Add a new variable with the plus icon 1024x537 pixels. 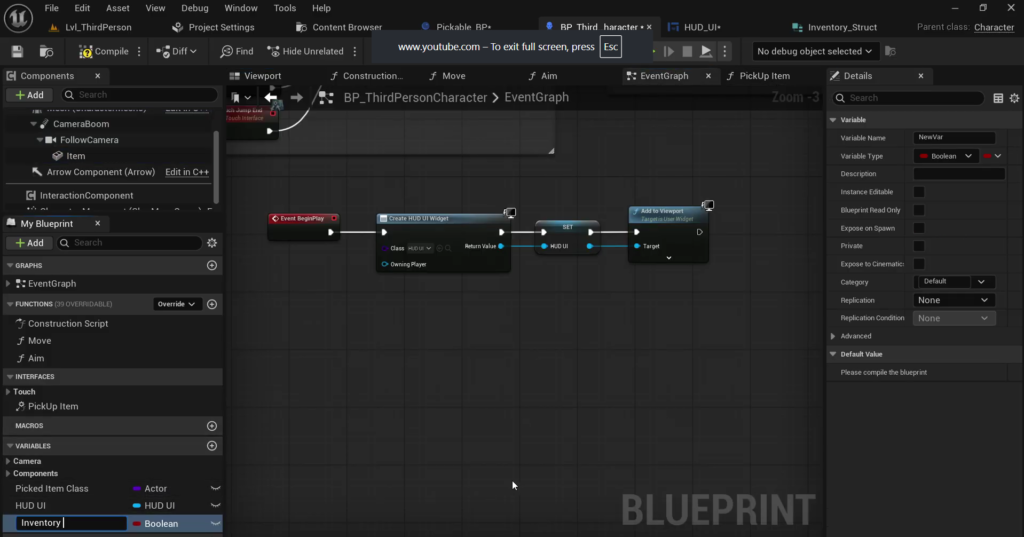coord(212,446)
